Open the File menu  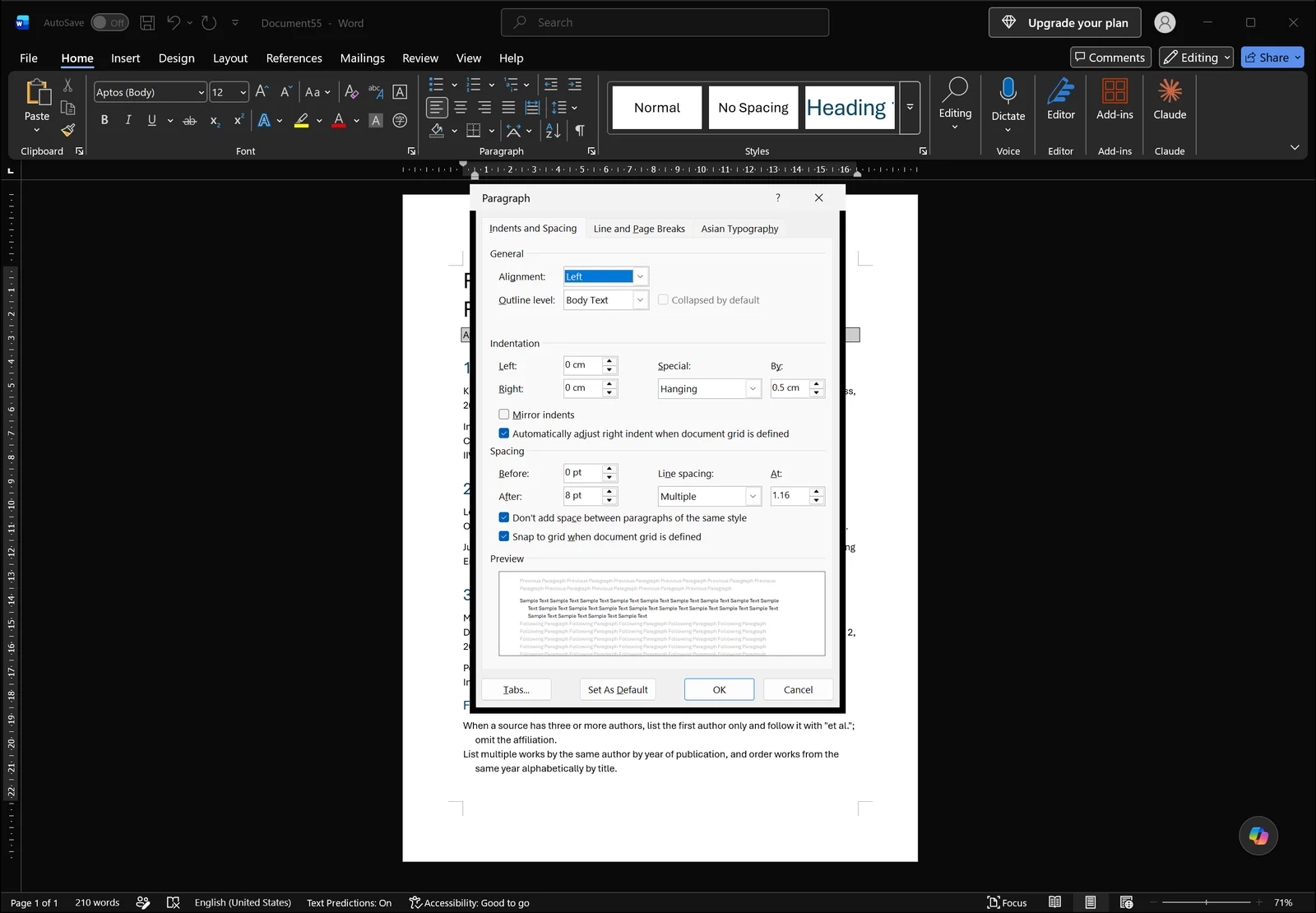coord(29,58)
